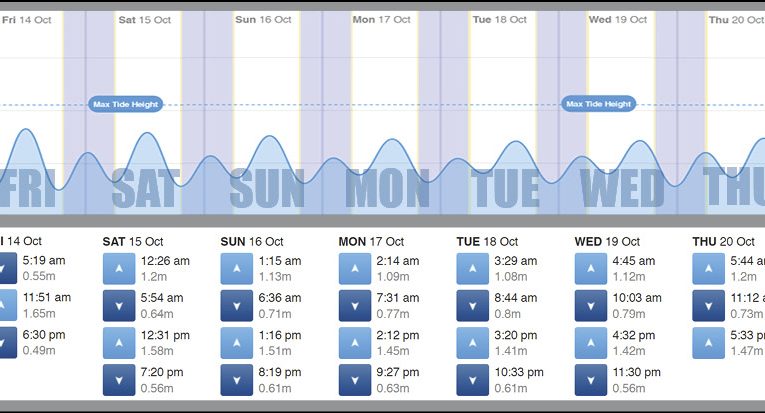Click the large WED label on the chart
Screen dimensions: 765x413
(621, 188)
